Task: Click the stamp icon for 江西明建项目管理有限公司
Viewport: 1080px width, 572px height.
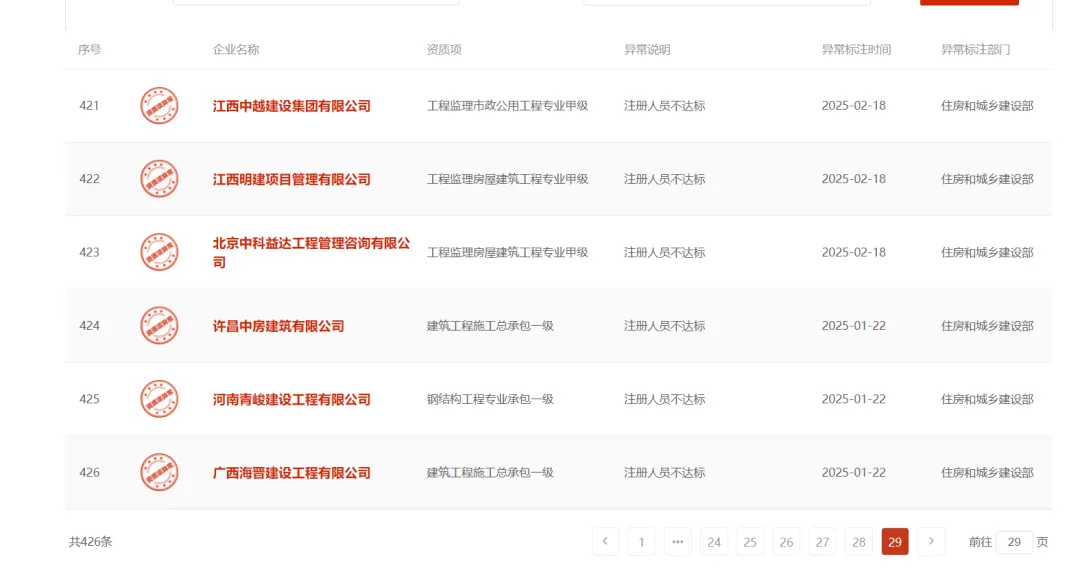Action: click(159, 179)
